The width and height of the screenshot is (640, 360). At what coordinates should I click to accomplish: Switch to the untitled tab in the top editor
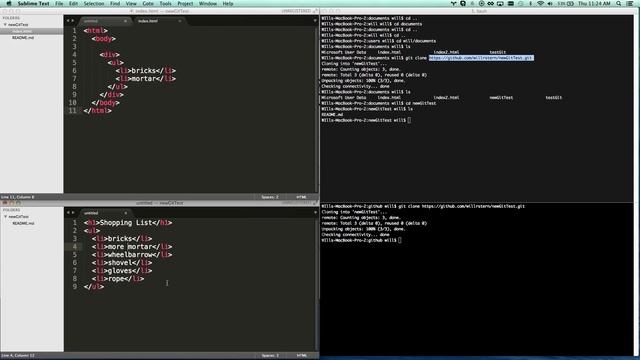pyautogui.click(x=104, y=21)
